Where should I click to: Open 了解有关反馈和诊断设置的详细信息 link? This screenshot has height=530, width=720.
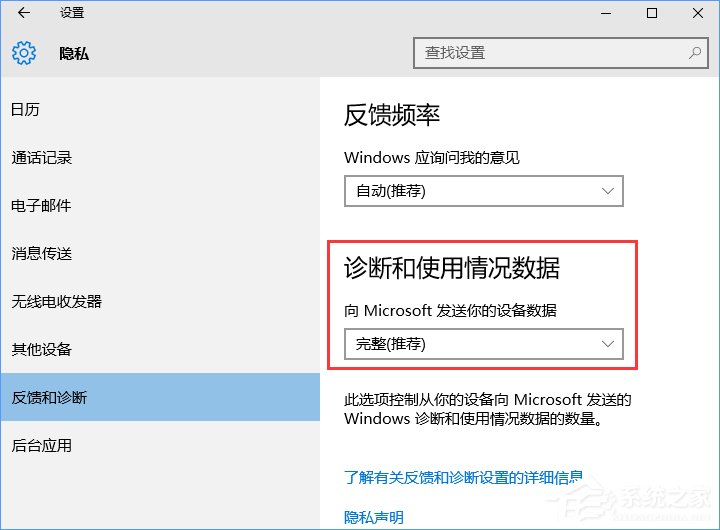(x=463, y=478)
